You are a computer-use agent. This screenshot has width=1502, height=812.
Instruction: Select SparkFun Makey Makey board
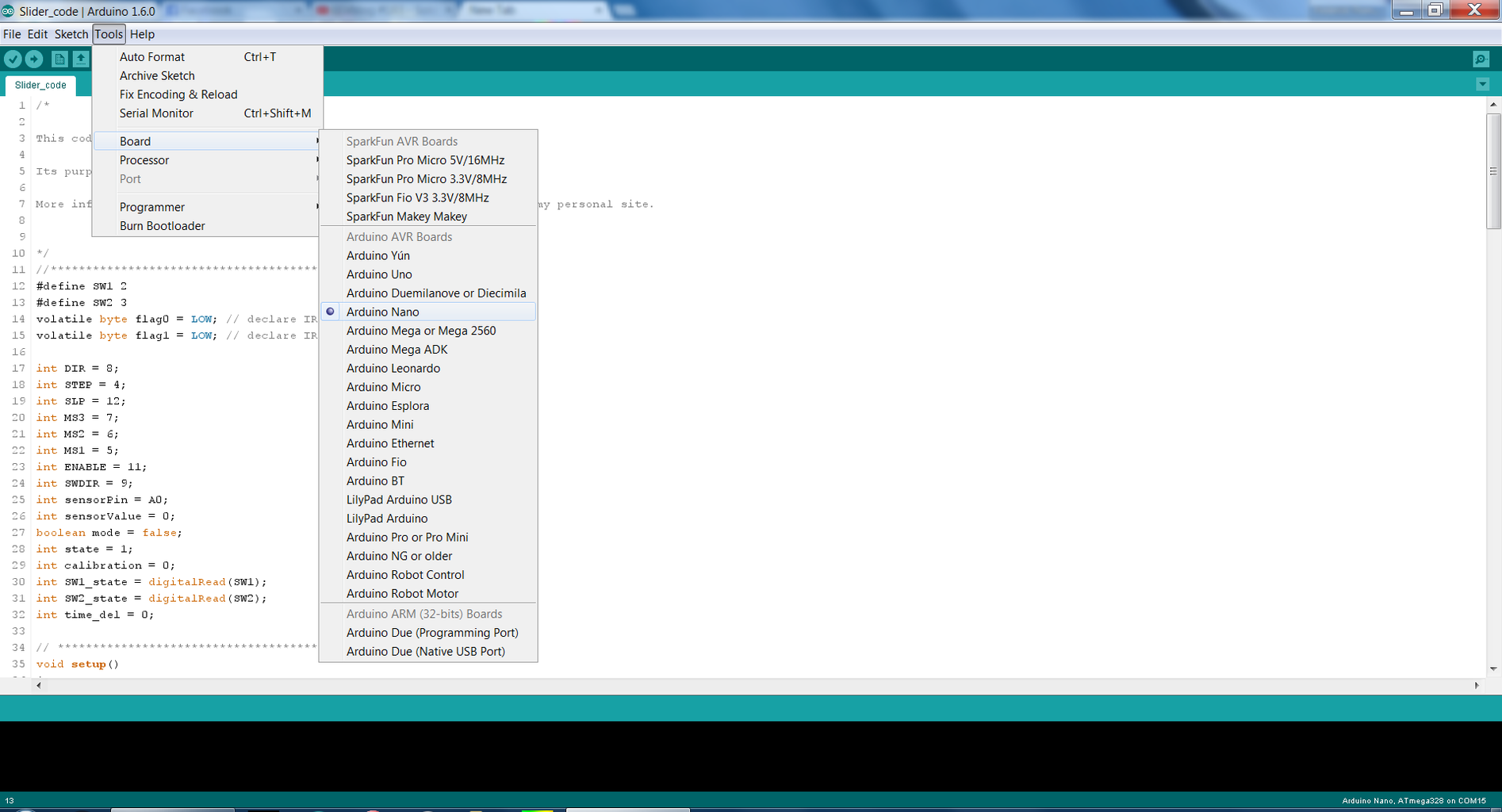(x=428, y=216)
